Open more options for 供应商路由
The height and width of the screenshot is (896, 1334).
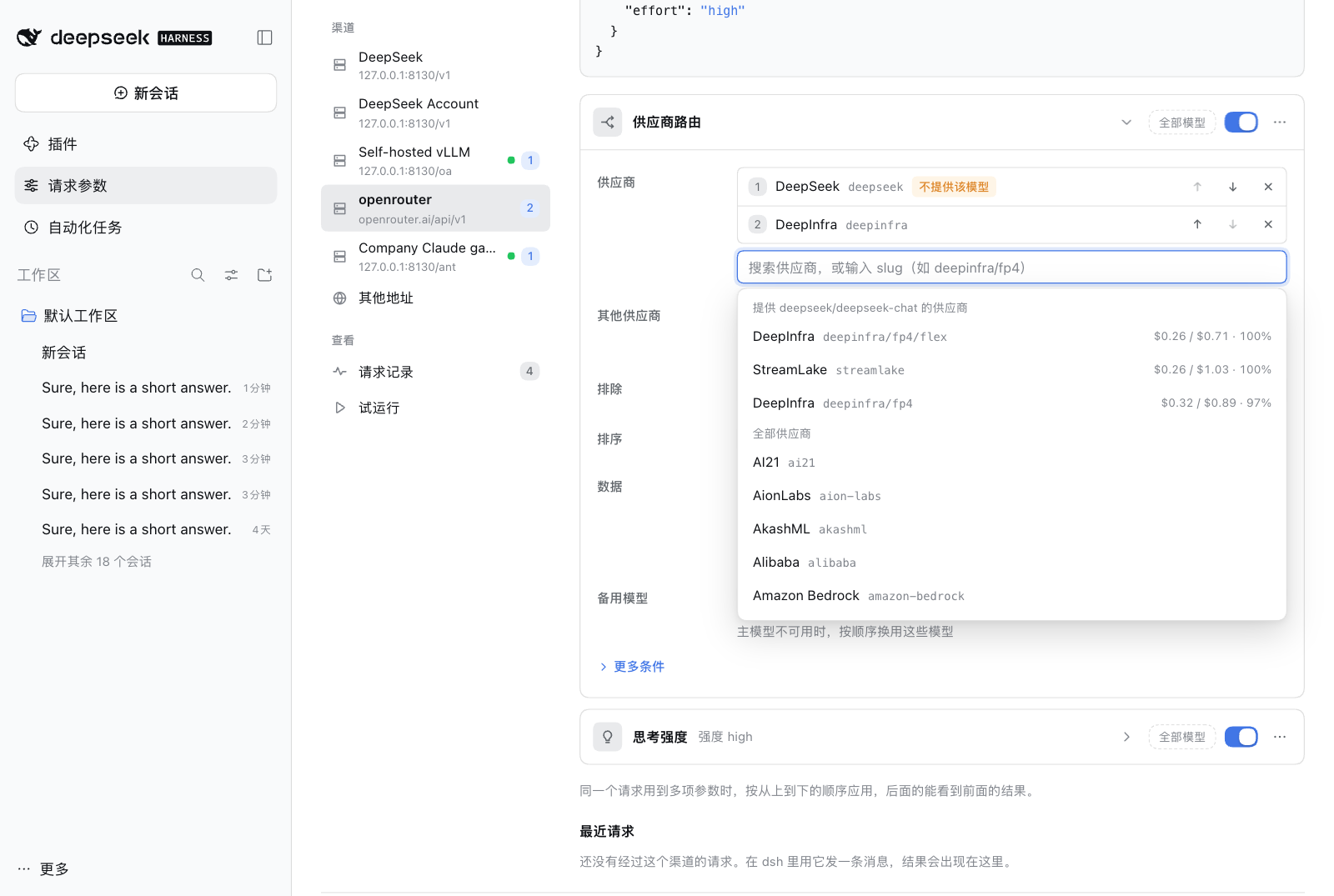click(1280, 123)
